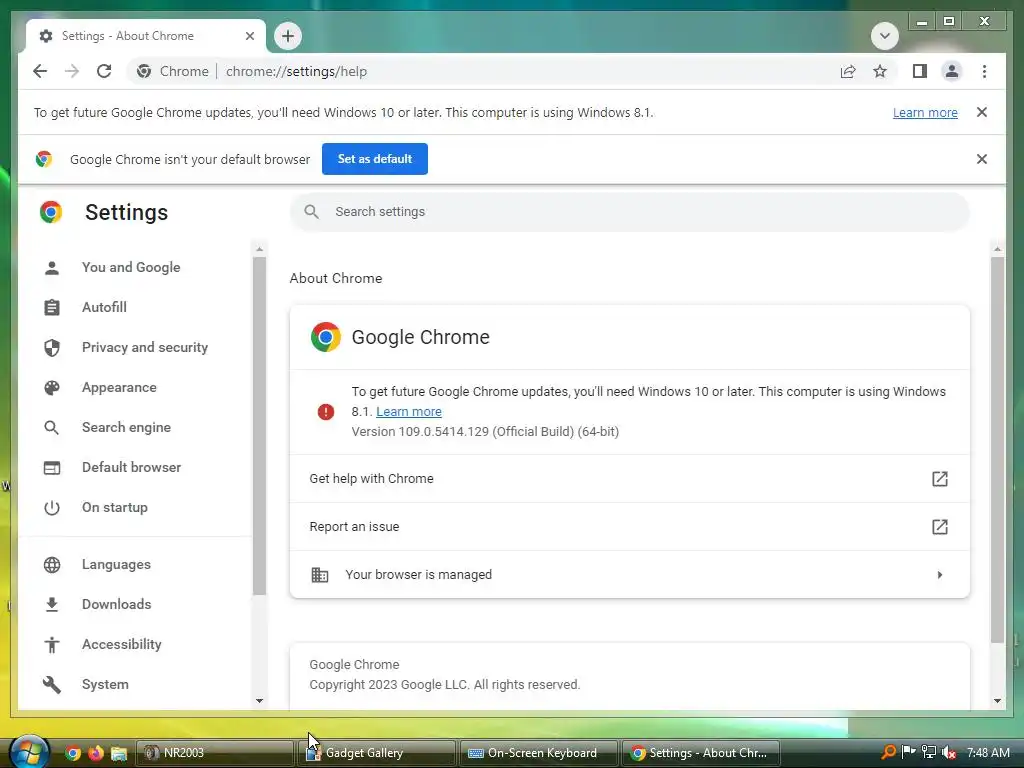This screenshot has width=1024, height=768.
Task: Open System settings in sidebar
Action: [105, 684]
